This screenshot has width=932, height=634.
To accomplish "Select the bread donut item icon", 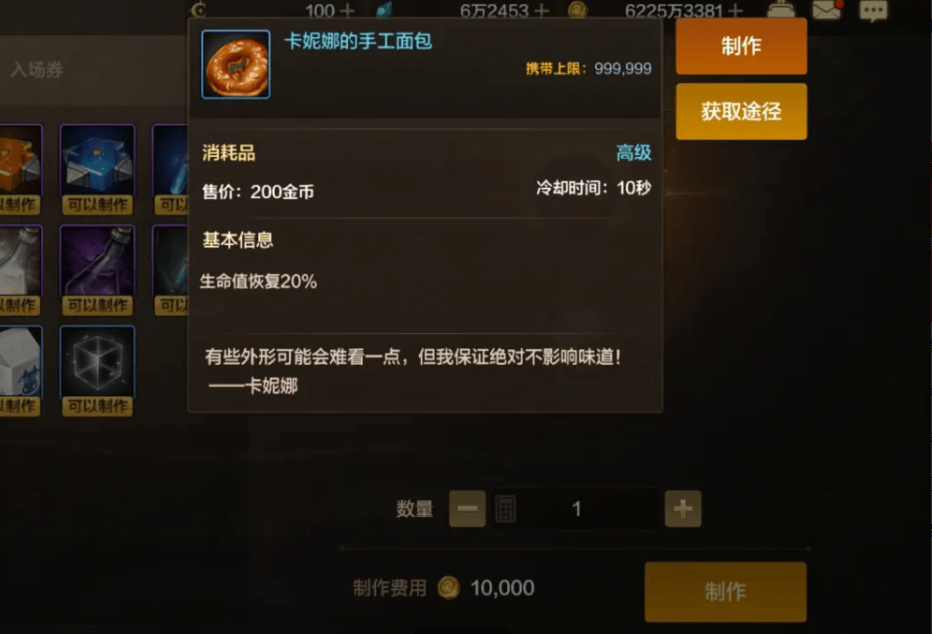I will (236, 64).
